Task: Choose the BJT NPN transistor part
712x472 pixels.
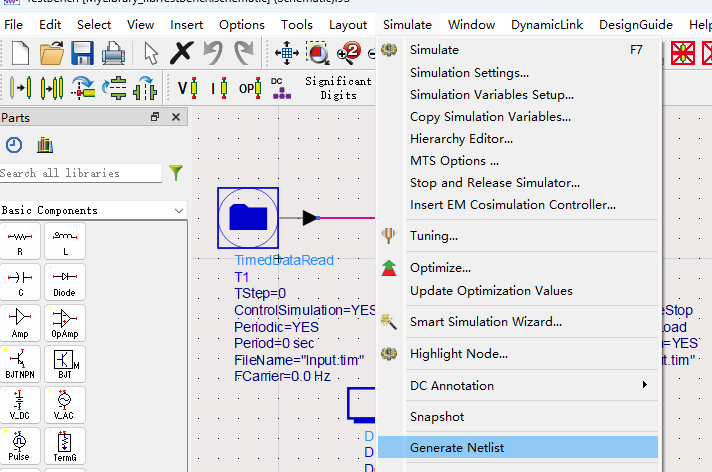Action: point(21,363)
